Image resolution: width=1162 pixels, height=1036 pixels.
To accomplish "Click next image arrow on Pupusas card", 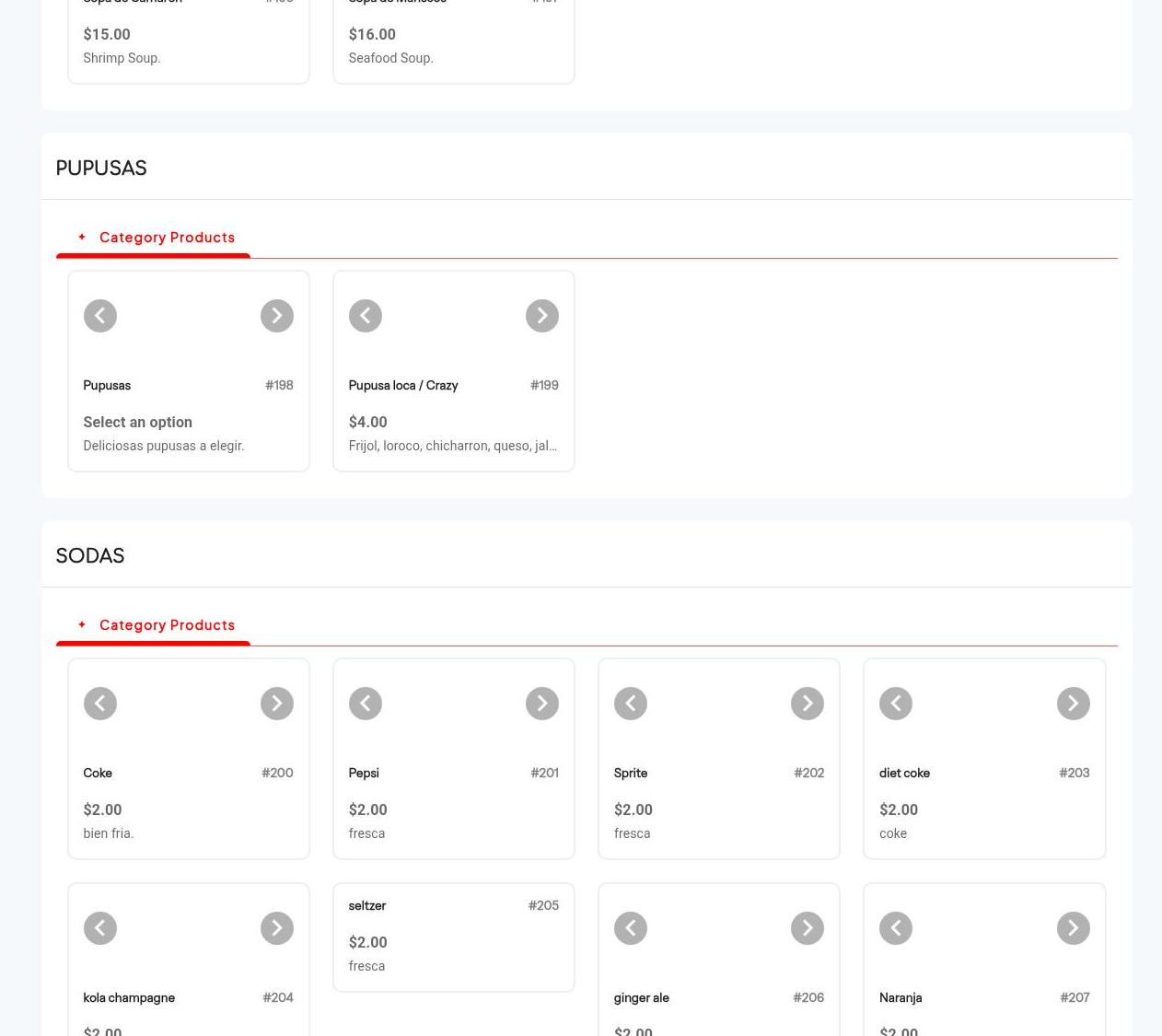I will (276, 316).
